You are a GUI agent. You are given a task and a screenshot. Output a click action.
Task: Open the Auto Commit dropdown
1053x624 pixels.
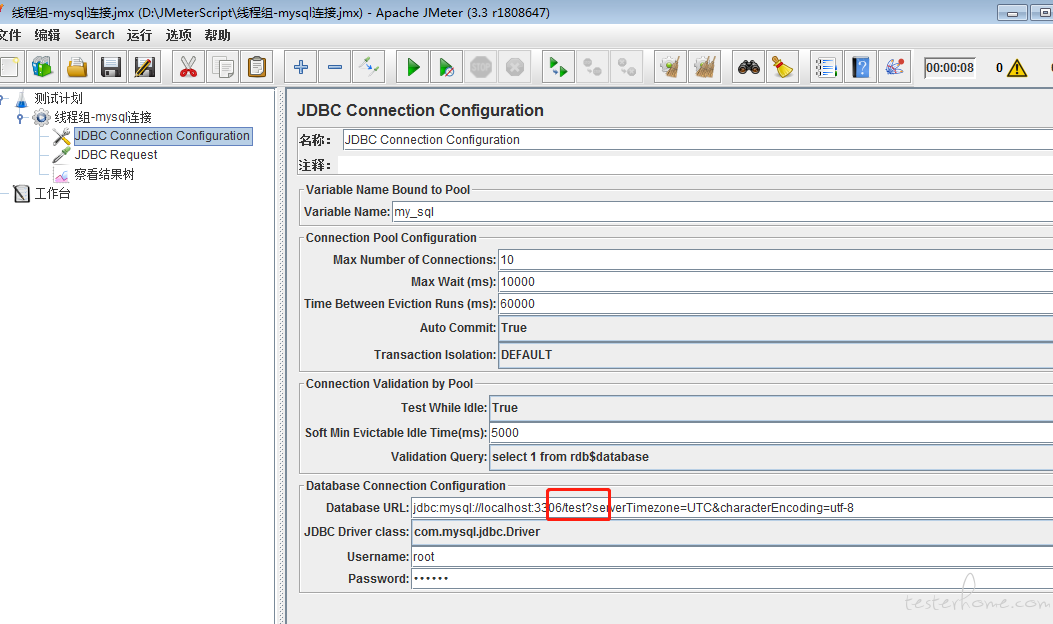[x=776, y=328]
